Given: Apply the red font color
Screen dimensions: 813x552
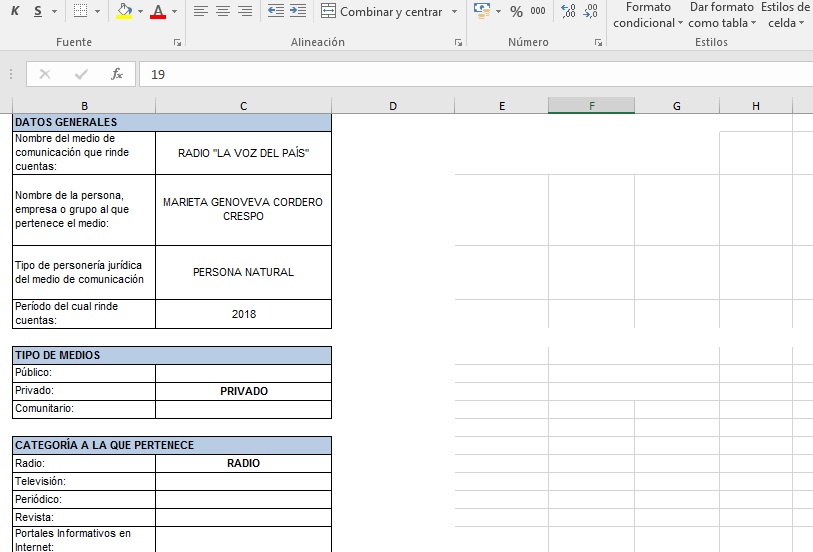Looking at the screenshot, I should point(158,11).
